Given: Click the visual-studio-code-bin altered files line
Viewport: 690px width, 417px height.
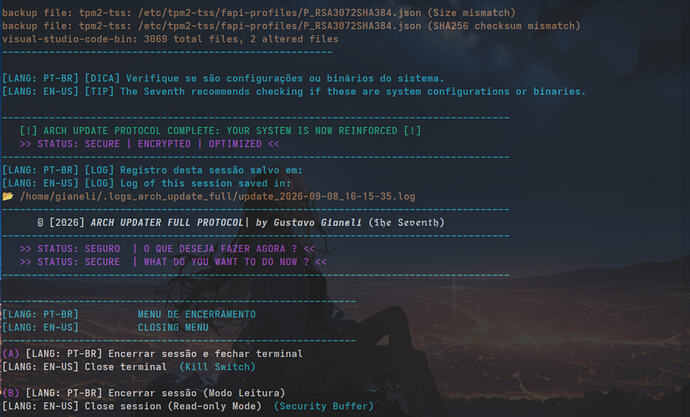Looking at the screenshot, I should (x=170, y=39).
